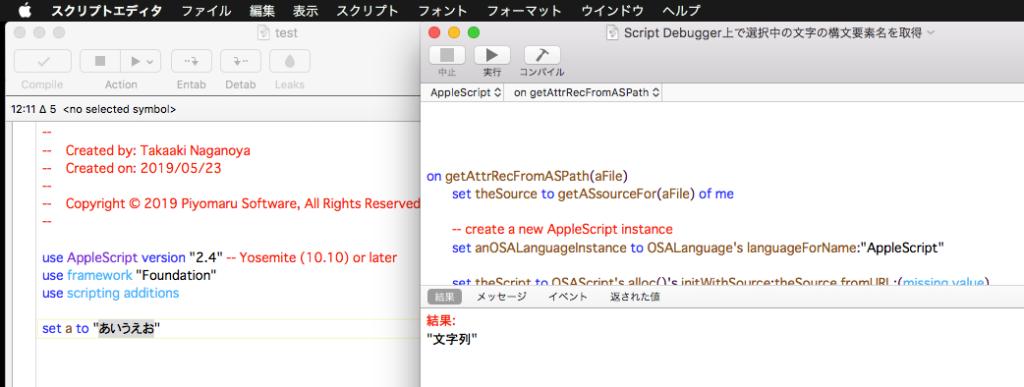1024x387 pixels.
Task: Click the 実行 run button
Action: click(492, 55)
